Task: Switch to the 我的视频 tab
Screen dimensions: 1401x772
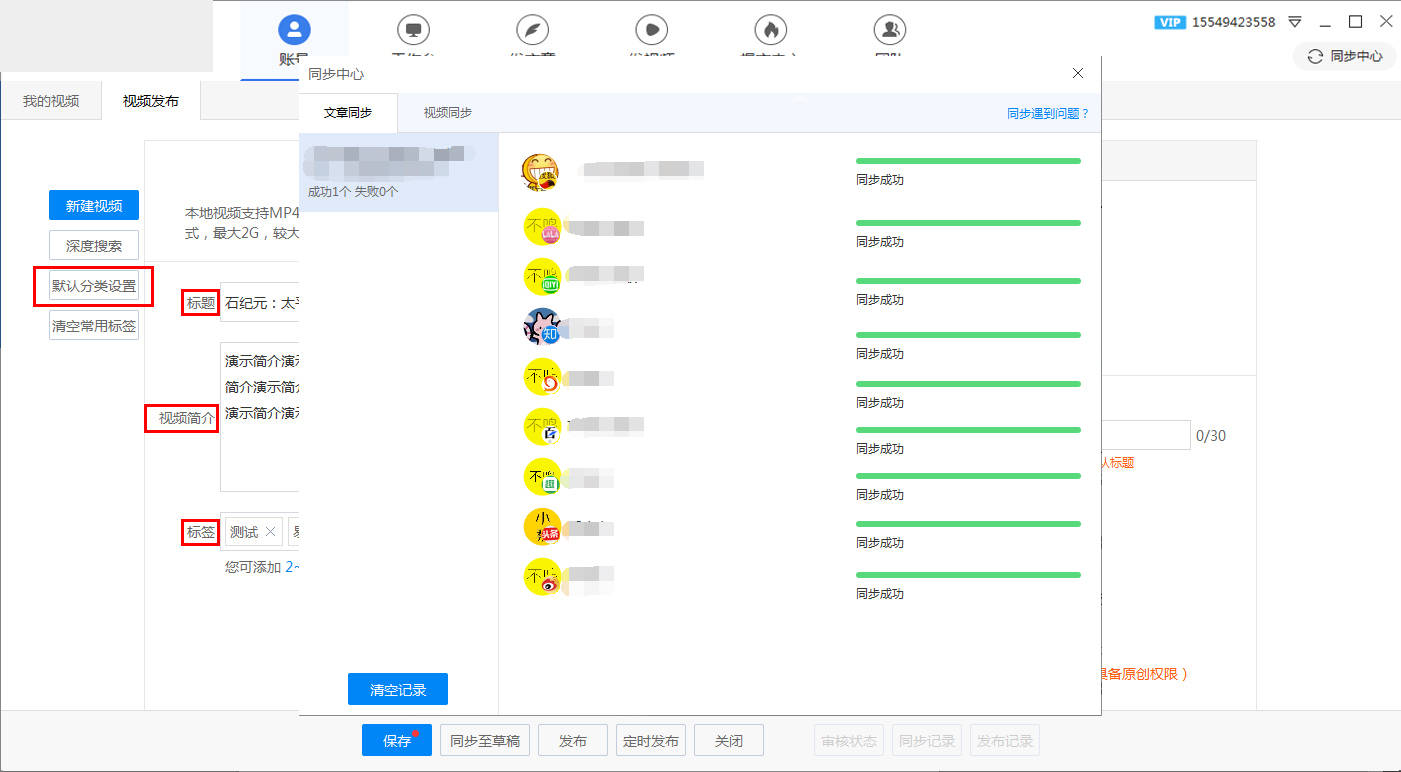Action: (51, 101)
